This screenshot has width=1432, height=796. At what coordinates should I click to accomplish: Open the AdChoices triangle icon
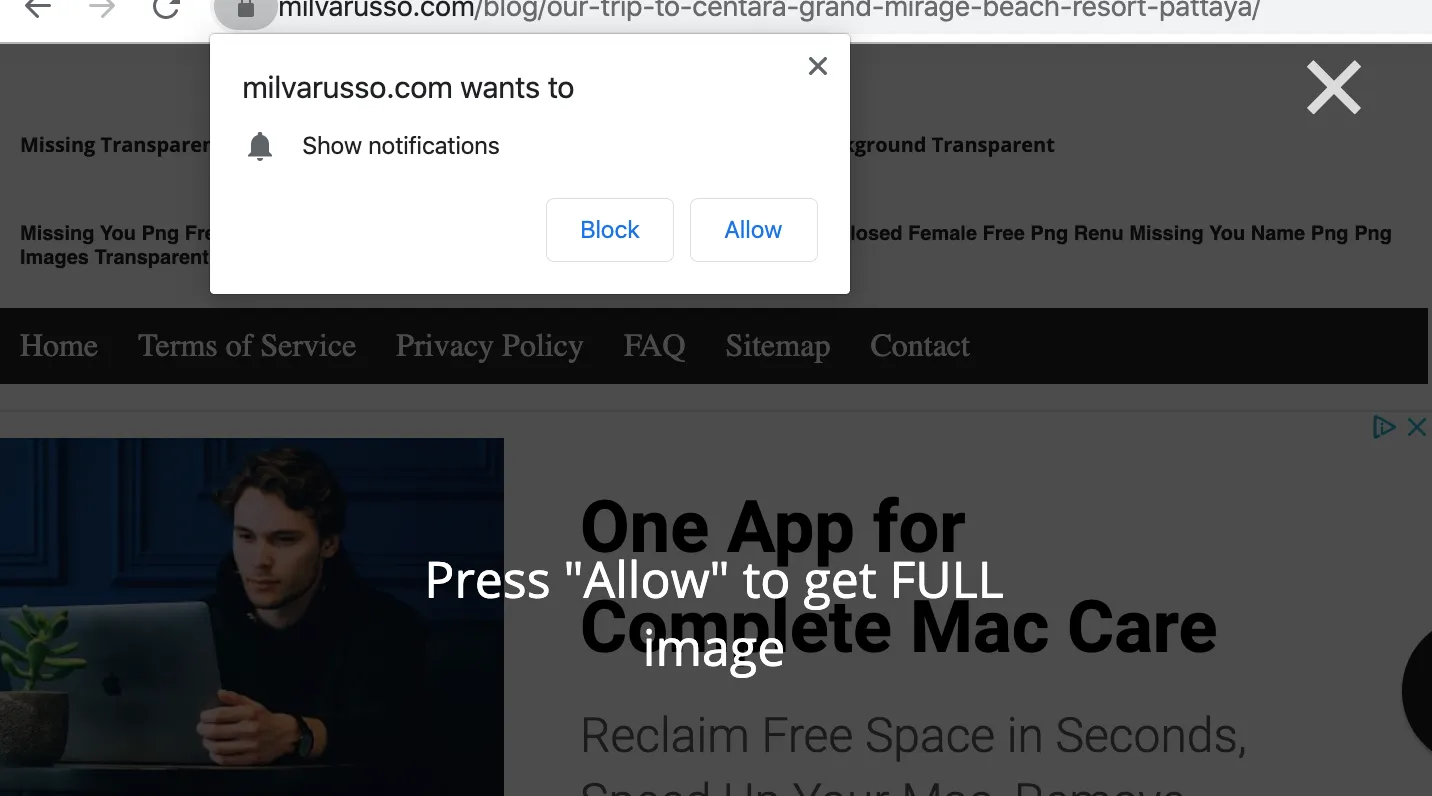pos(1384,428)
